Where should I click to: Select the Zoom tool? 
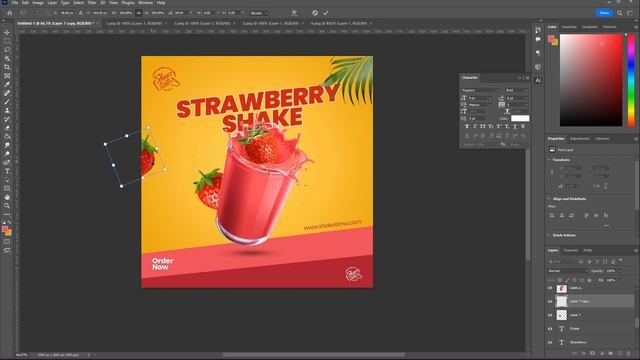[x=7, y=206]
